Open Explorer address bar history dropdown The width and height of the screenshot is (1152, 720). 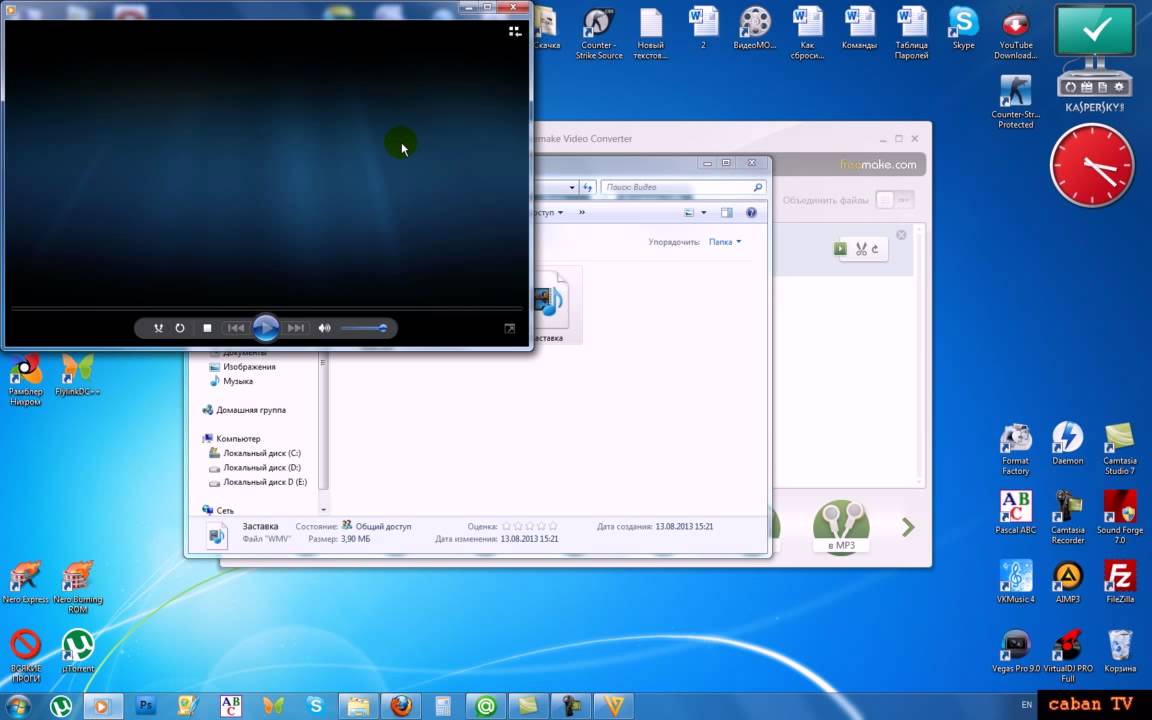tap(572, 187)
